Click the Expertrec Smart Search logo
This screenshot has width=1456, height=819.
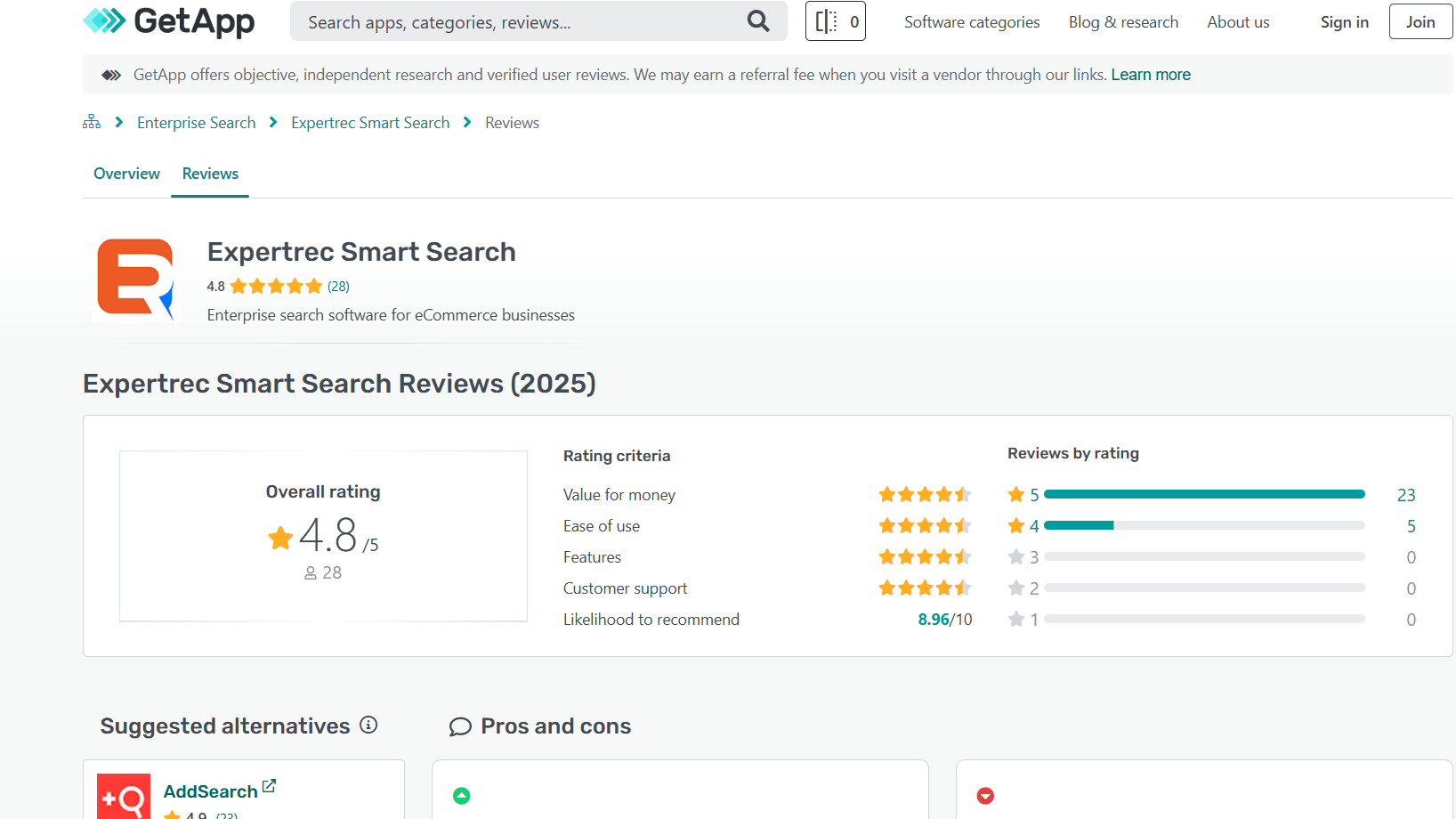[x=135, y=280]
